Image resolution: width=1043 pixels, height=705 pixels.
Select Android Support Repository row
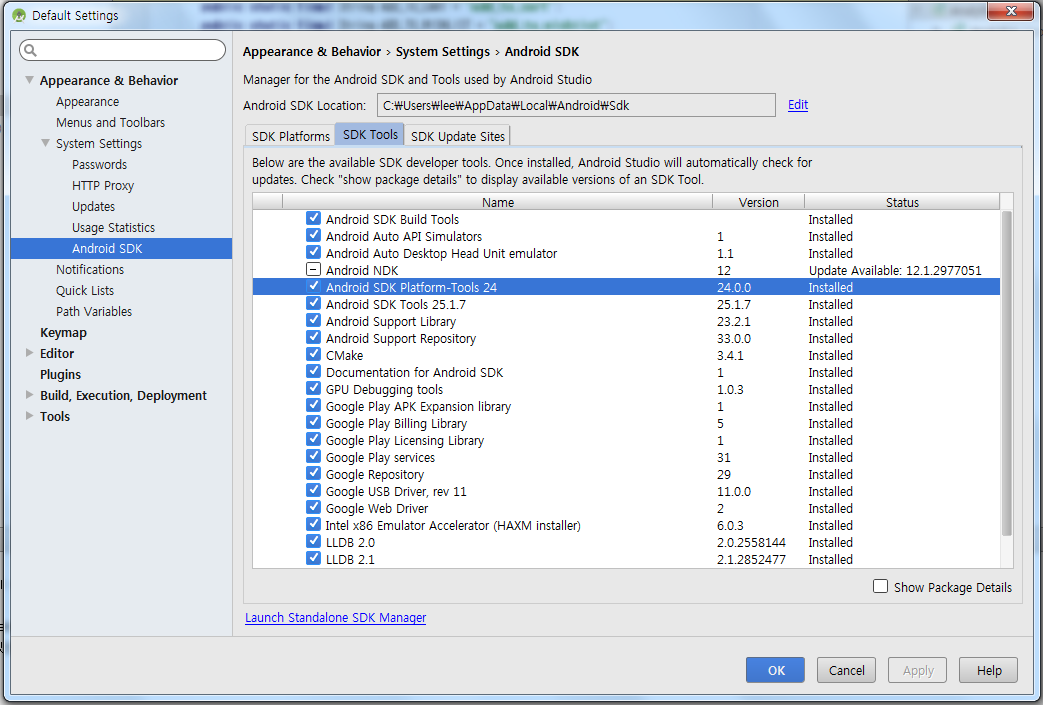(626, 338)
